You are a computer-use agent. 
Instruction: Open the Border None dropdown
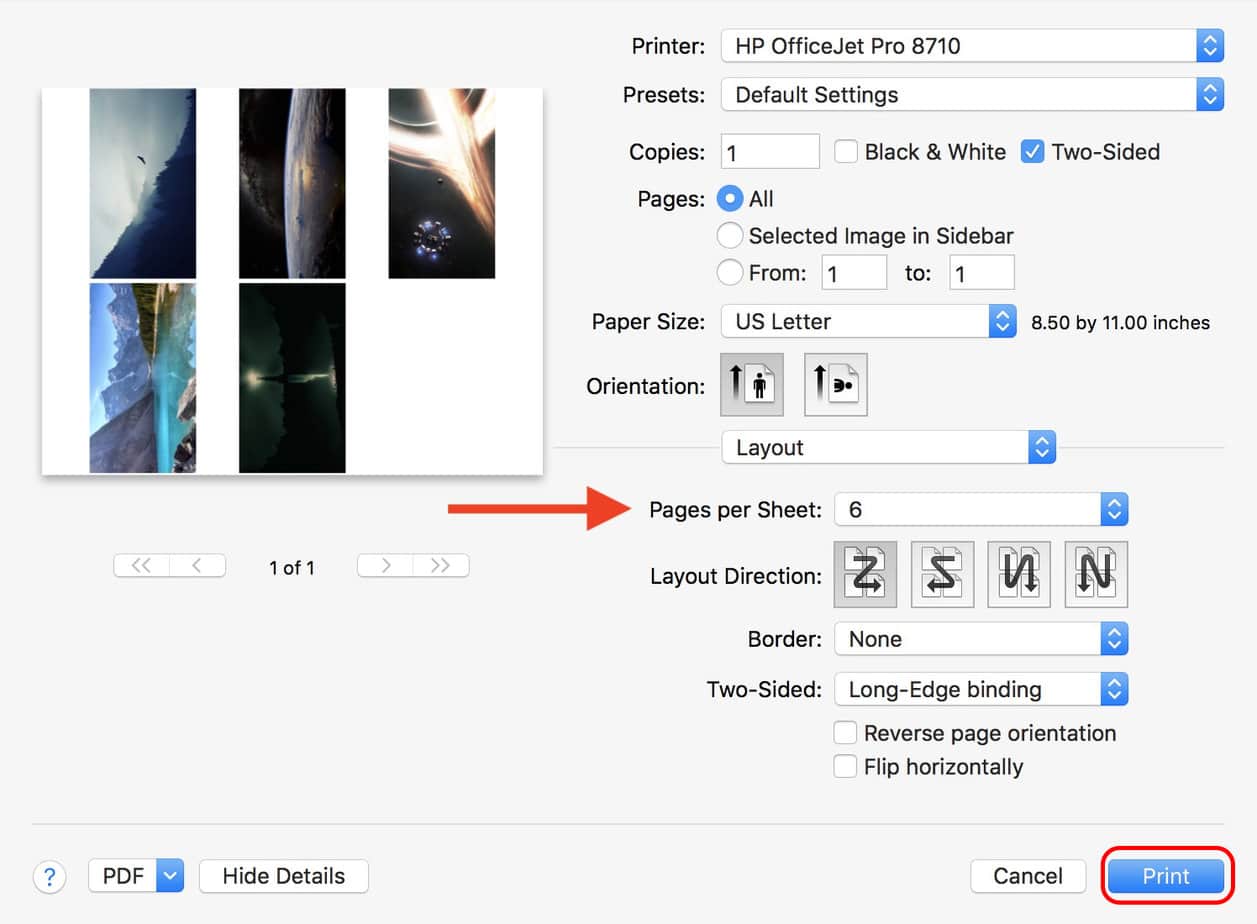[981, 639]
